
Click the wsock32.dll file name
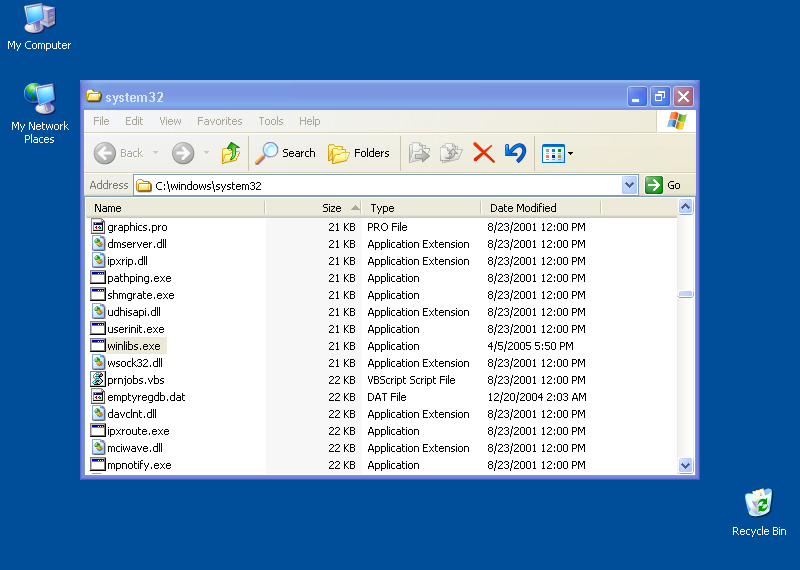[135, 363]
